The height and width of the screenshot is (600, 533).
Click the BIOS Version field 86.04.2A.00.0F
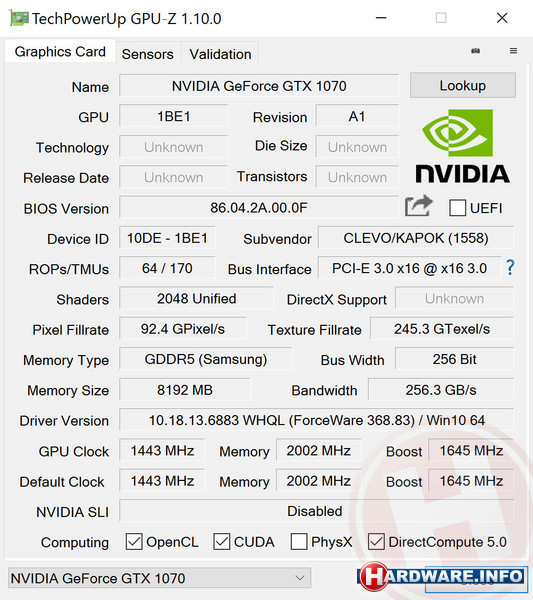pos(259,208)
